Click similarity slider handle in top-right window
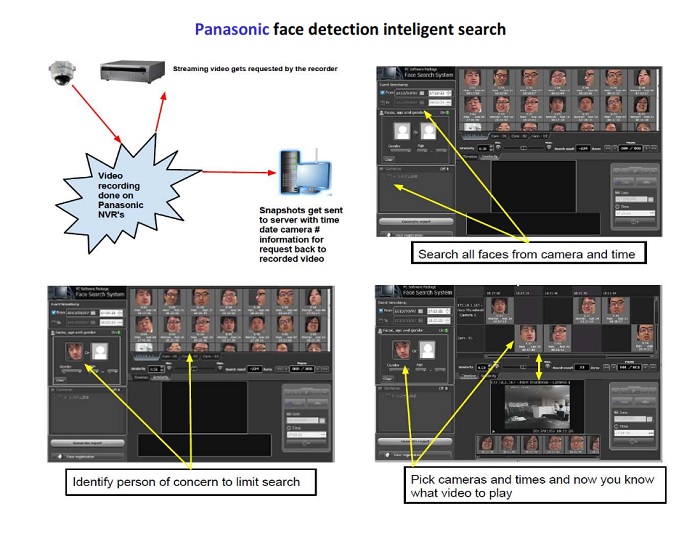This screenshot has height=541, width=700. coord(523,148)
